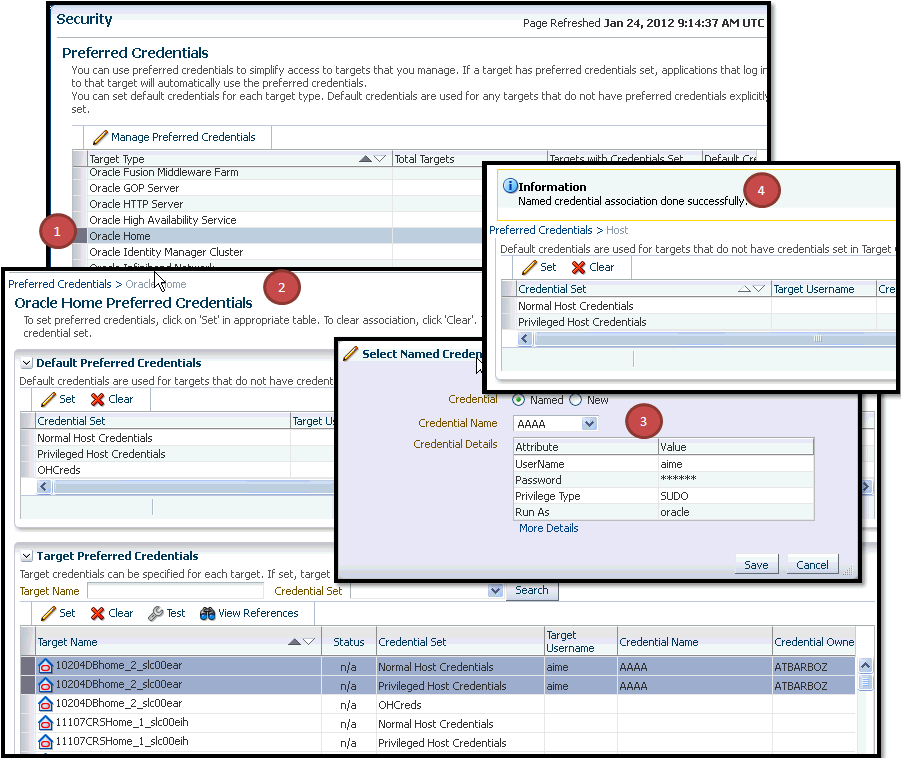The height and width of the screenshot is (758, 901).
Task: Click Run As oracle row in dialog
Action: [x=664, y=512]
